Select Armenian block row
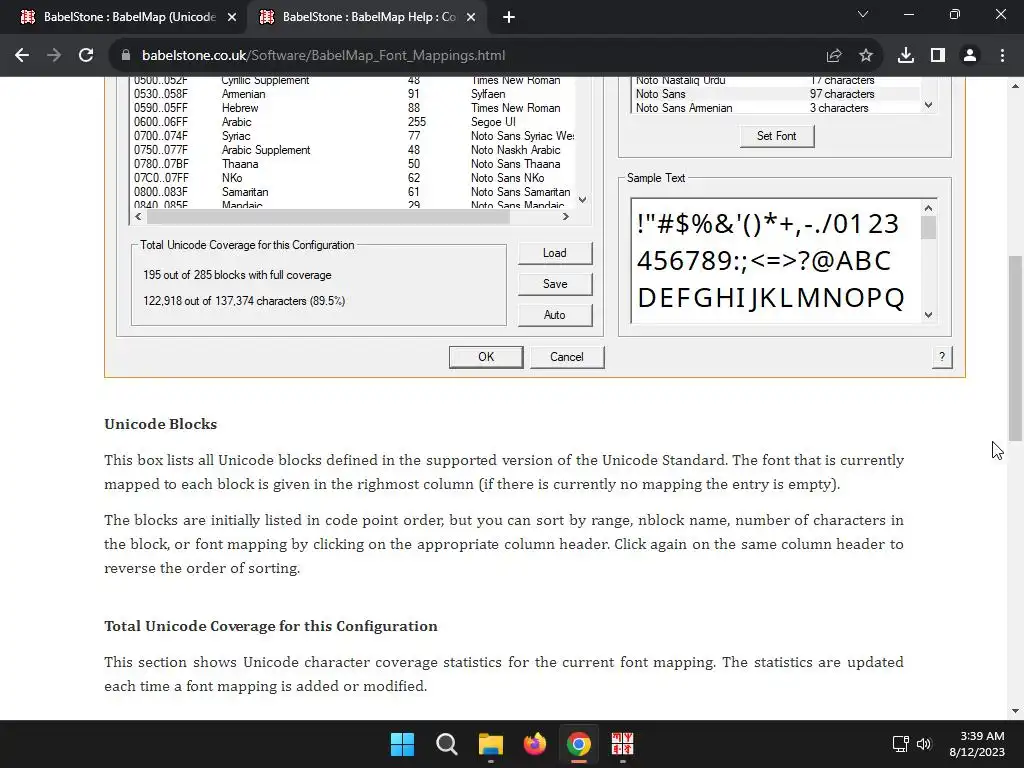1024x768 pixels. 353,94
